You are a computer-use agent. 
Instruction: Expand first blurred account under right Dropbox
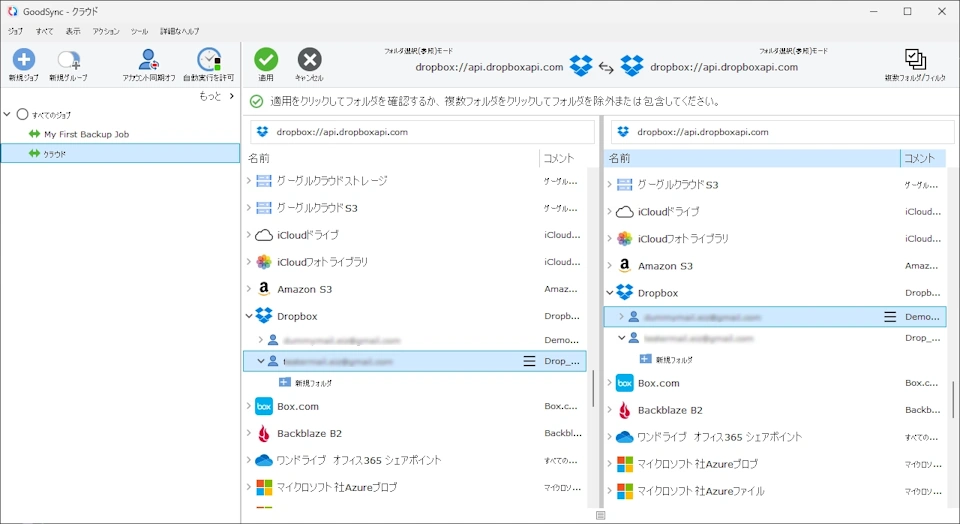[x=621, y=316]
